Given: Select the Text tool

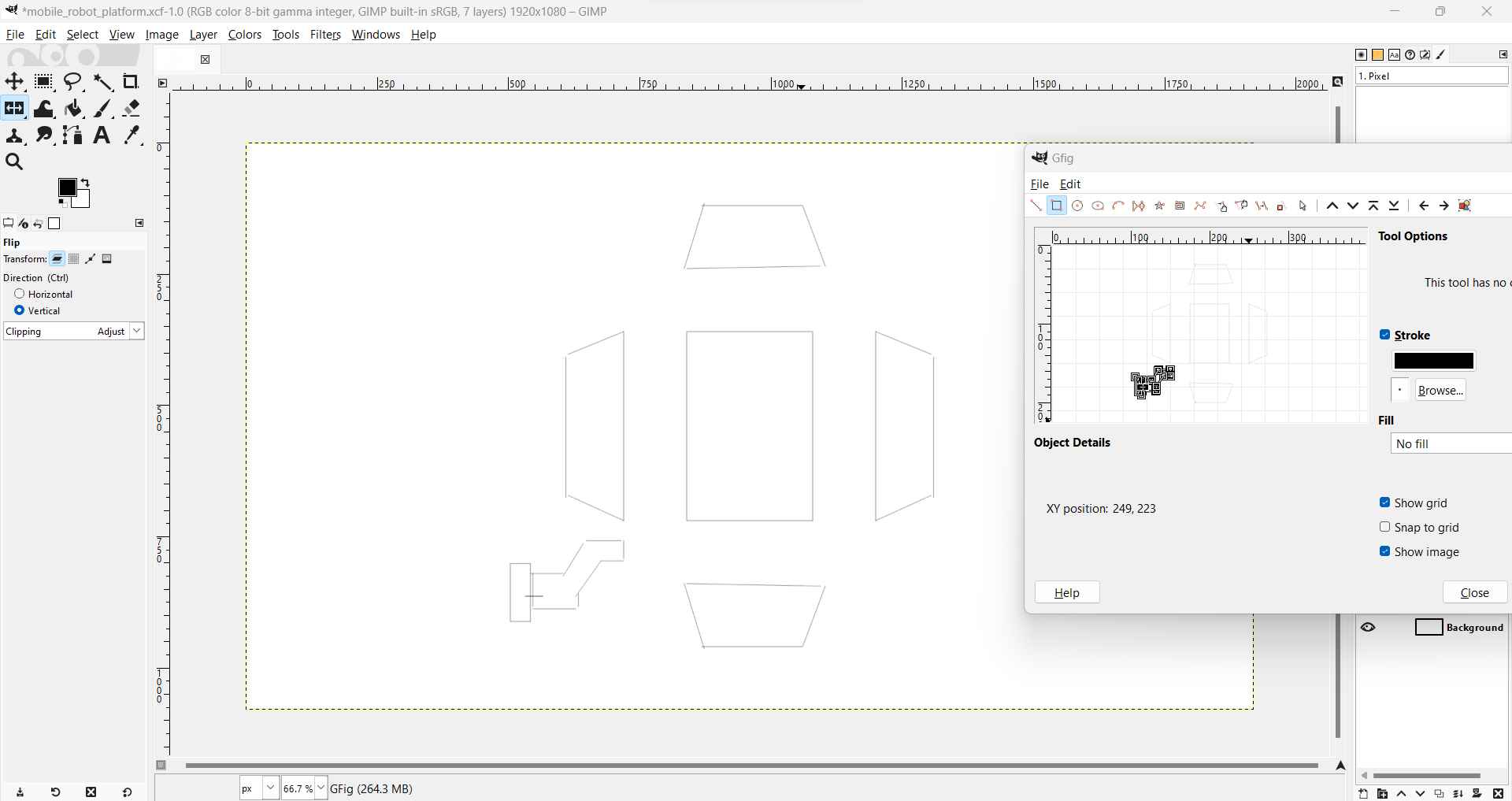Looking at the screenshot, I should [x=102, y=135].
